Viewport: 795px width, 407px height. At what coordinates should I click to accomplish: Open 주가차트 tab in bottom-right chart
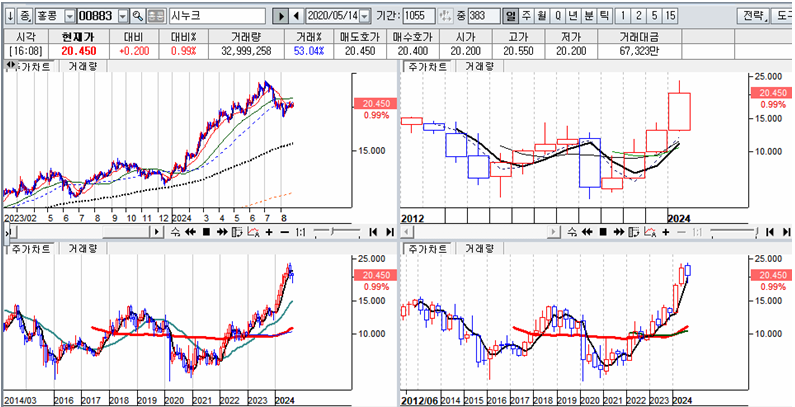(425, 247)
